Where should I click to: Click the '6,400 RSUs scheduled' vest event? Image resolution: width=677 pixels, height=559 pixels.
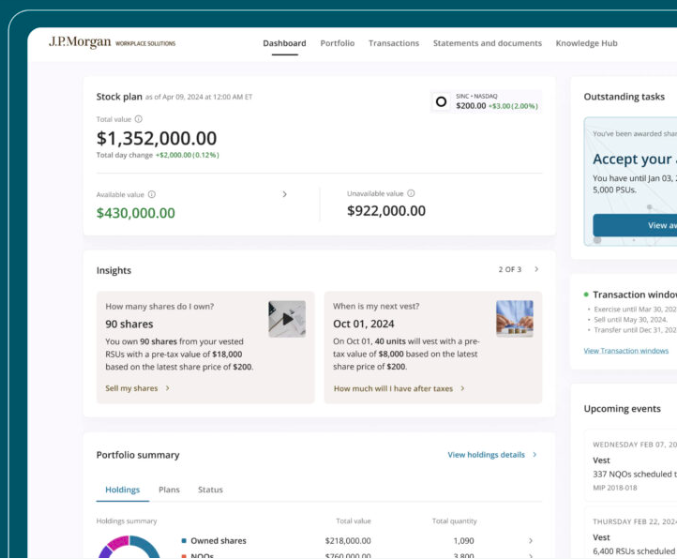tap(634, 551)
